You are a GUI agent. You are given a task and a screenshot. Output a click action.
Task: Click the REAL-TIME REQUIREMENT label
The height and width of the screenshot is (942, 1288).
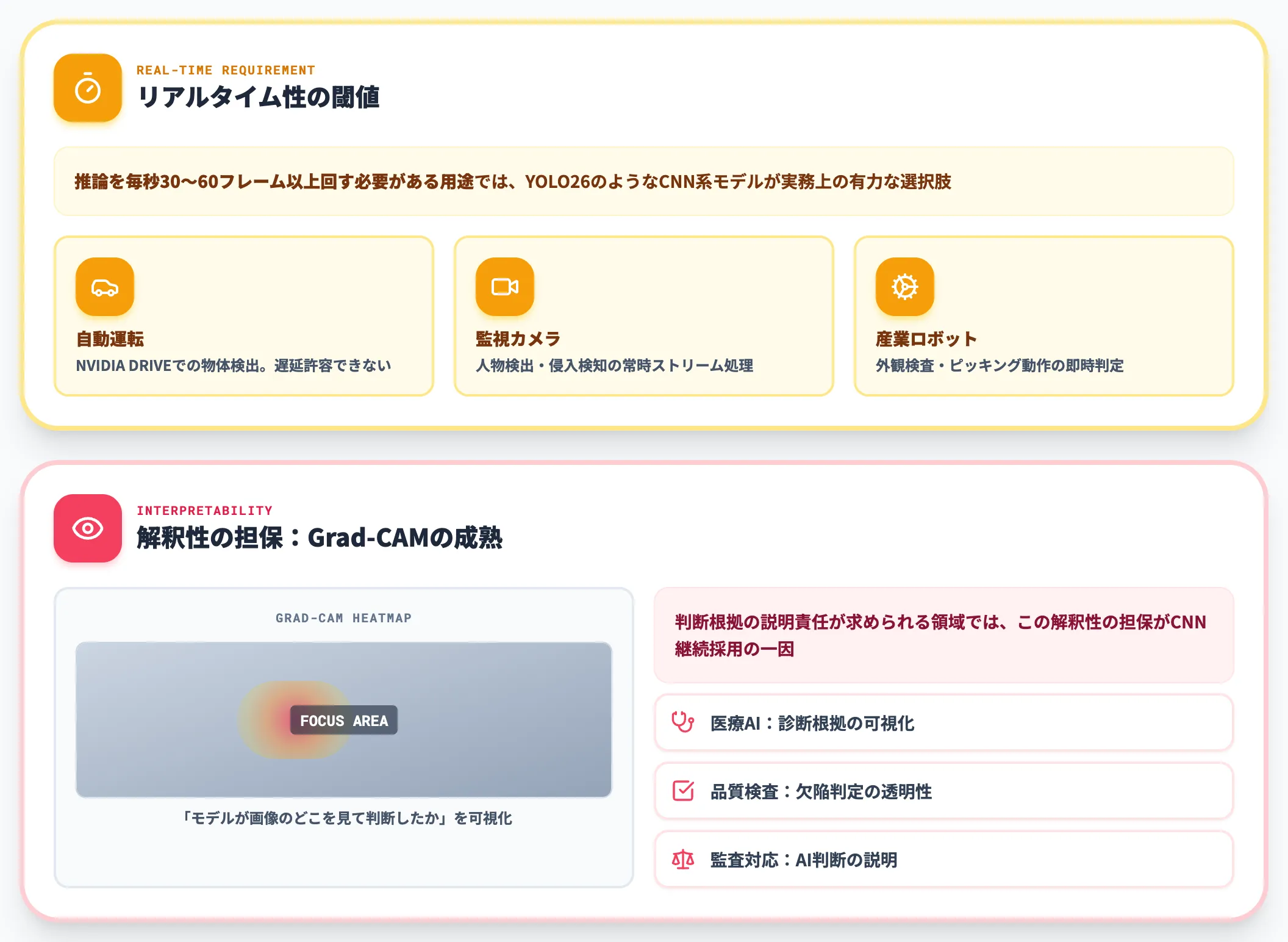(x=226, y=70)
